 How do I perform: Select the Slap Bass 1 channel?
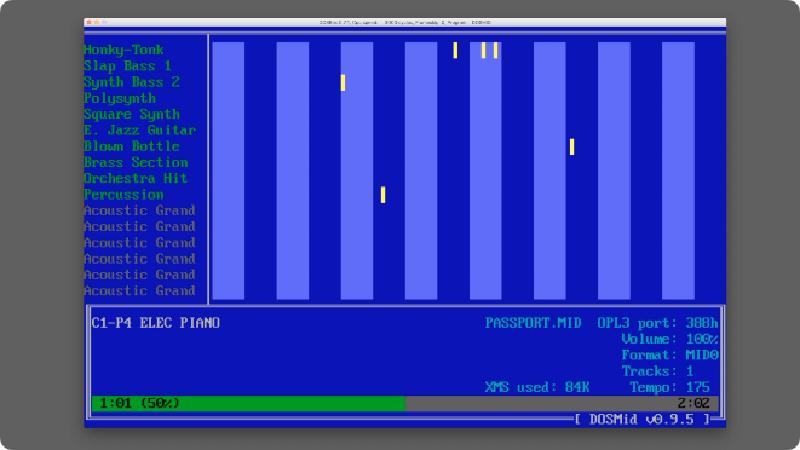127,66
